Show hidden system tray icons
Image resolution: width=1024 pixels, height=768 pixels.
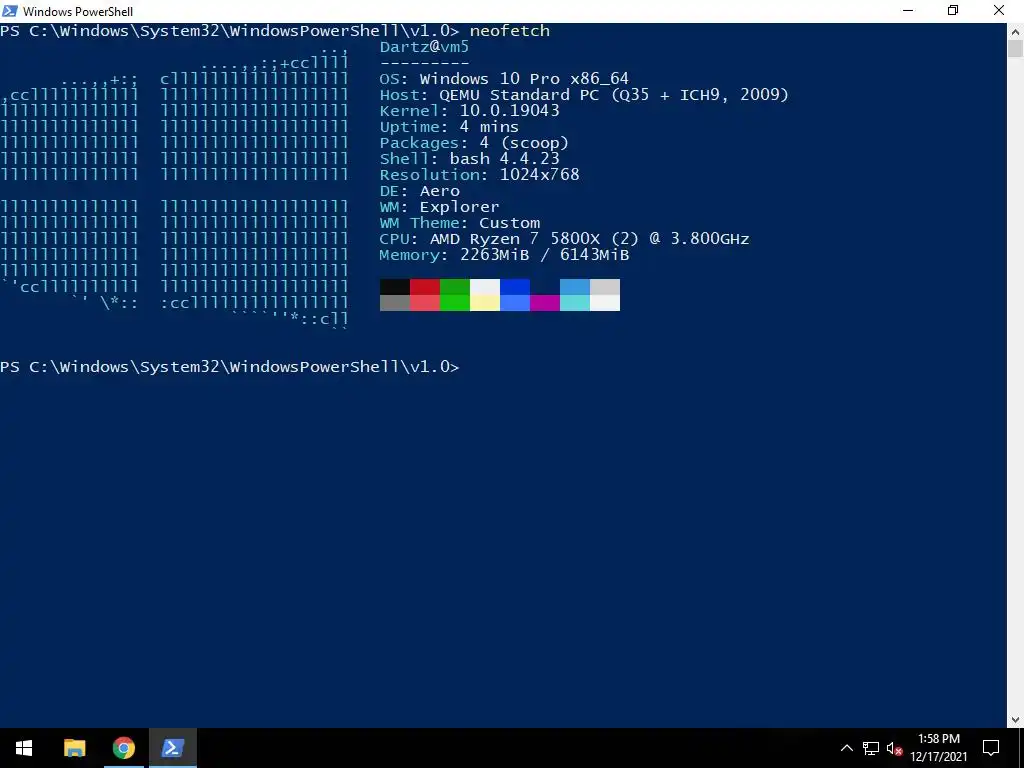846,748
